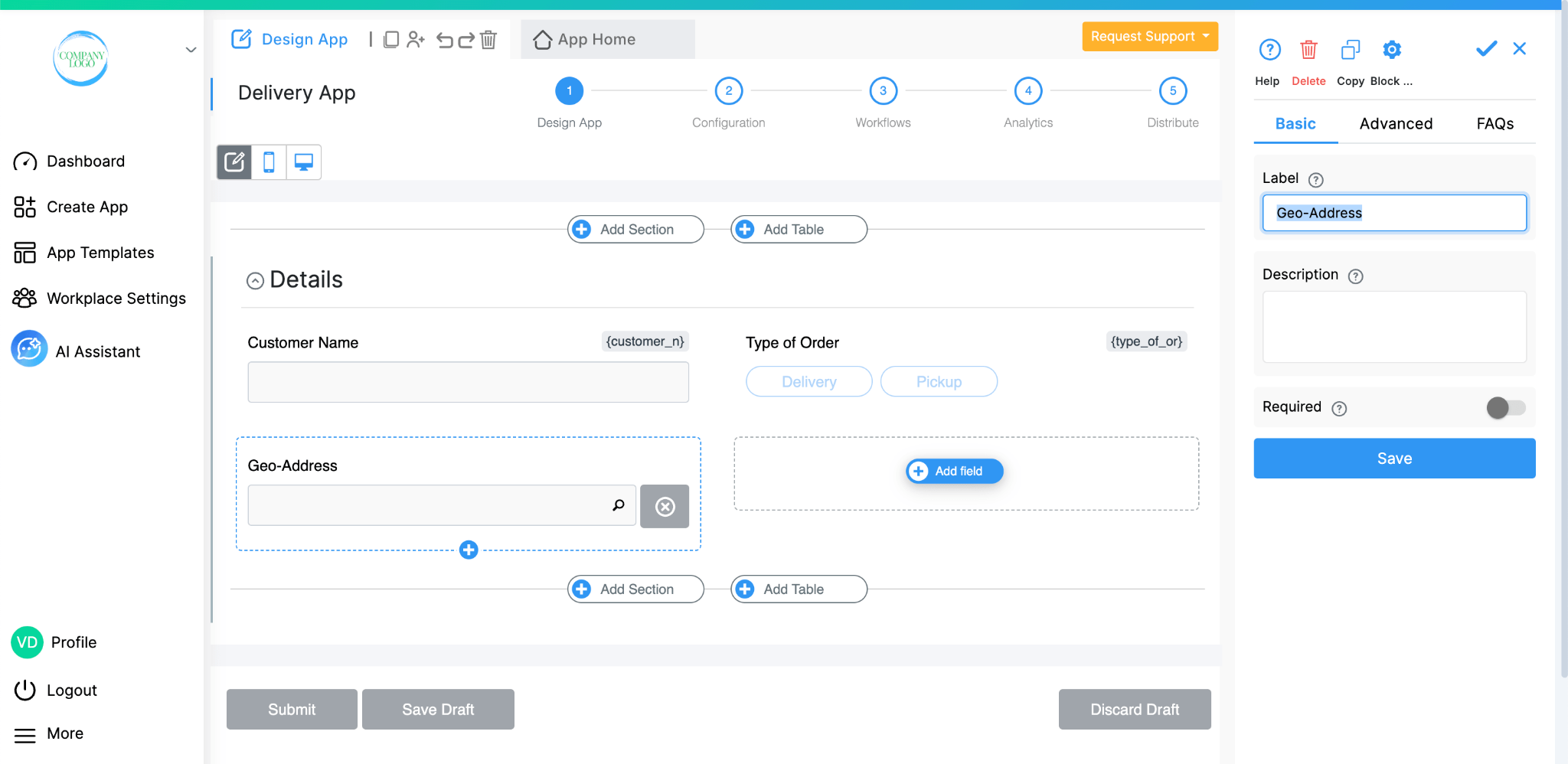1568x764 pixels.
Task: Select the Delivery order type option
Action: coord(809,381)
